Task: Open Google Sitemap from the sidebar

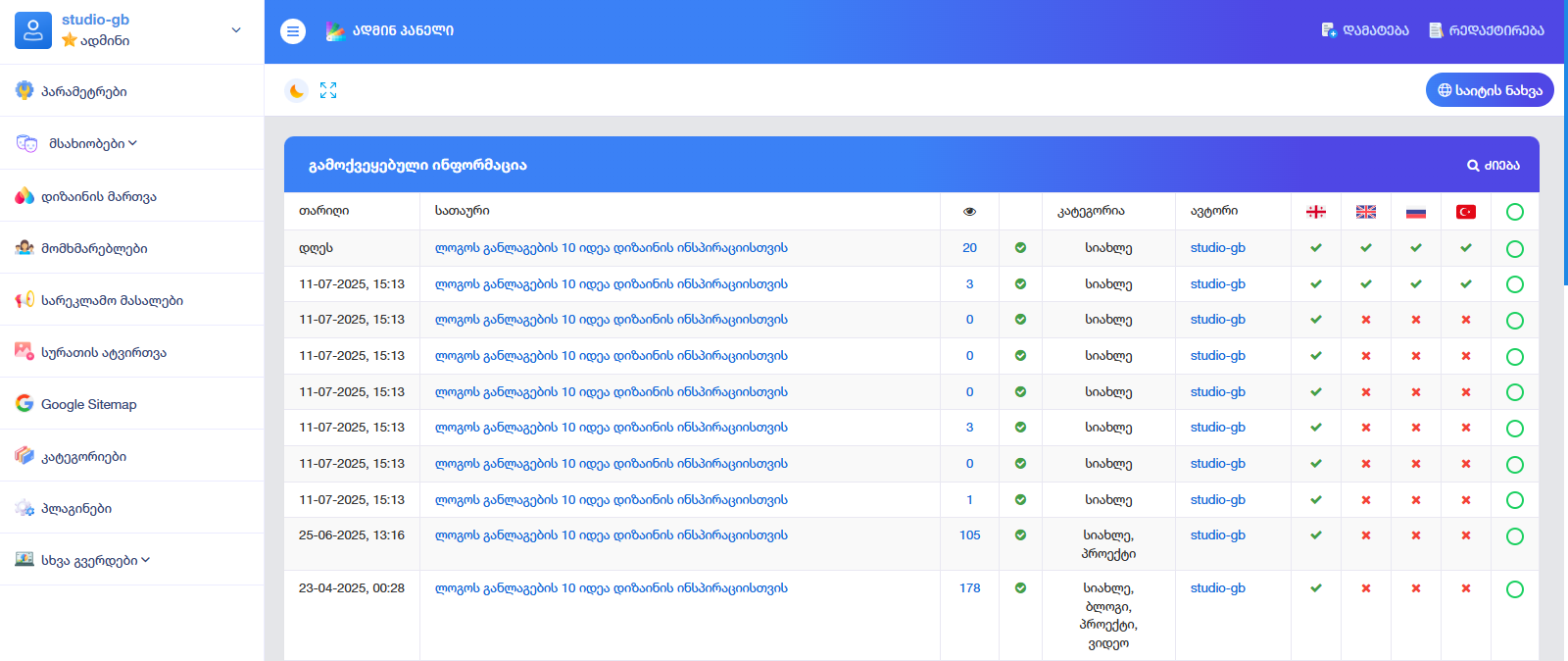Action: coord(88,404)
